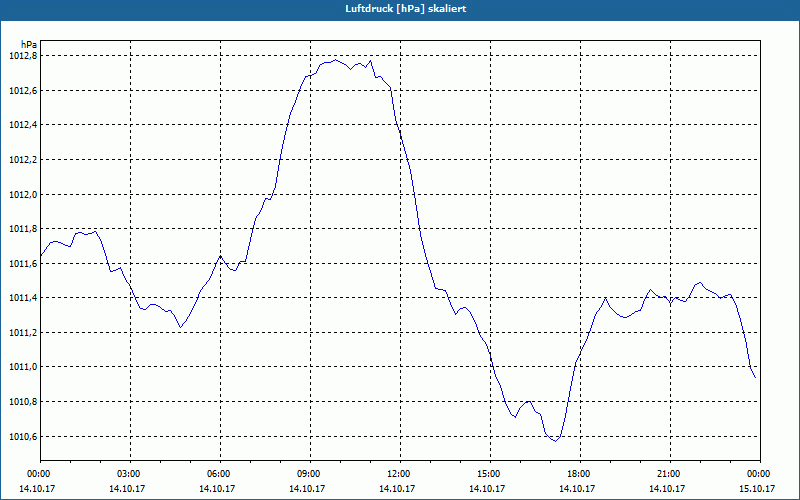This screenshot has width=800, height=500.
Task: Click the pressure curve's highest peak near 10:00
Action: (x=335, y=60)
